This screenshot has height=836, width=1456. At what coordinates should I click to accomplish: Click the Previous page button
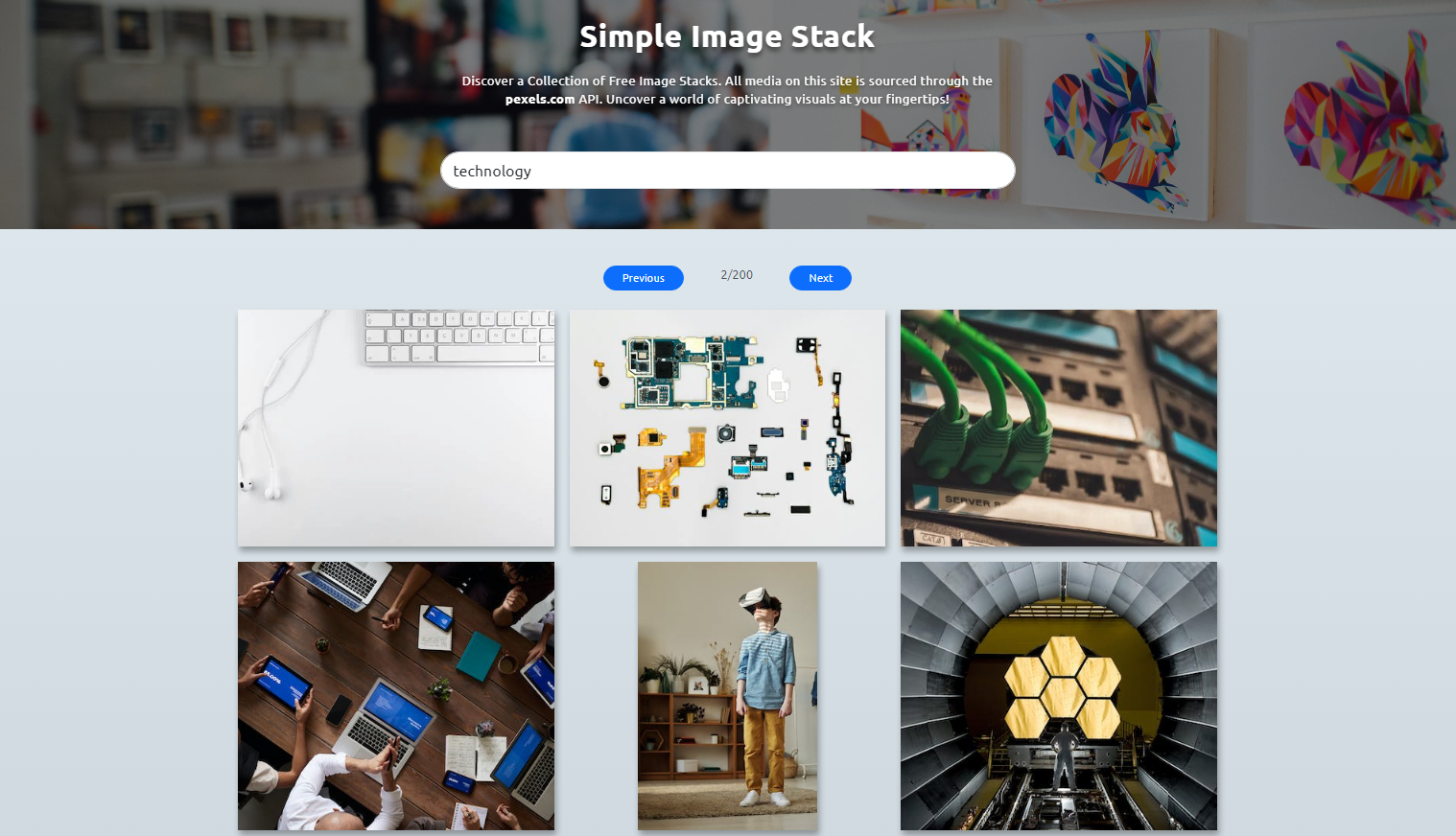(x=643, y=278)
